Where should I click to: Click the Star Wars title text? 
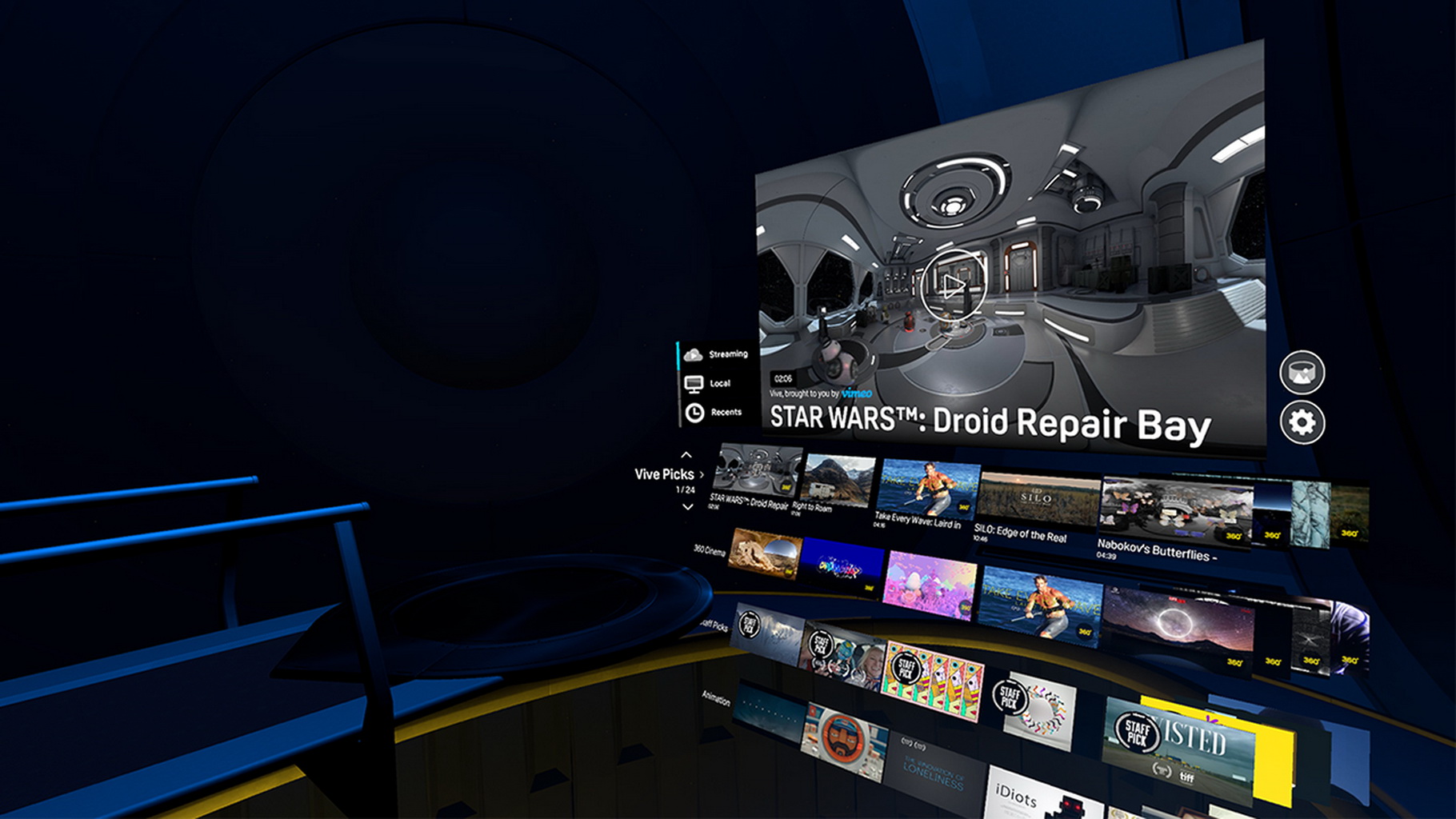(x=989, y=421)
